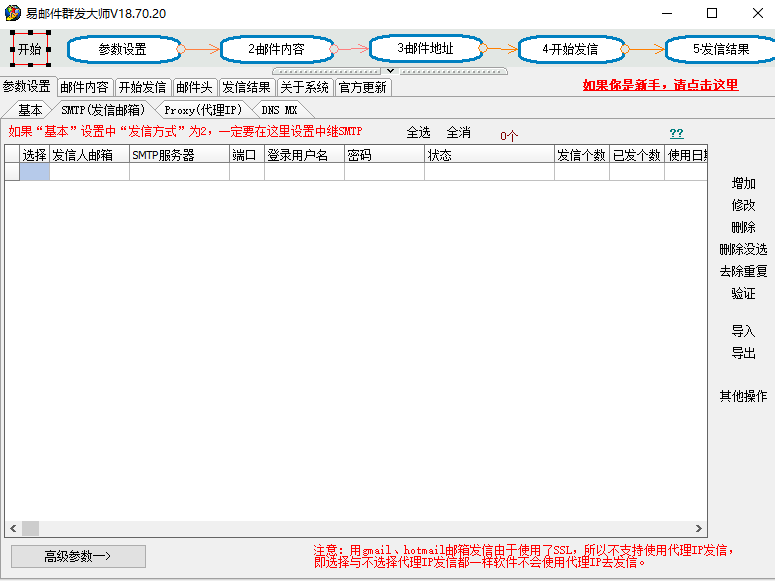Screen dimensions: 775x581
Task: Click 验证 to verify SMTP accounts
Action: [x=743, y=293]
